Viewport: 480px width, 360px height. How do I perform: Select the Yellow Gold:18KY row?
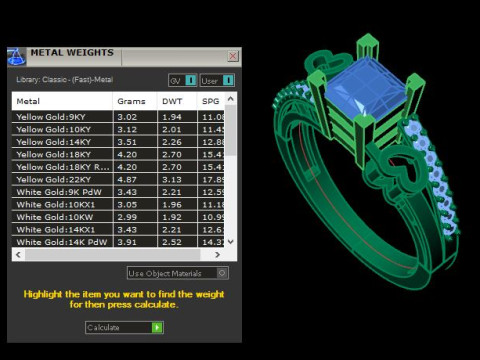click(118, 154)
